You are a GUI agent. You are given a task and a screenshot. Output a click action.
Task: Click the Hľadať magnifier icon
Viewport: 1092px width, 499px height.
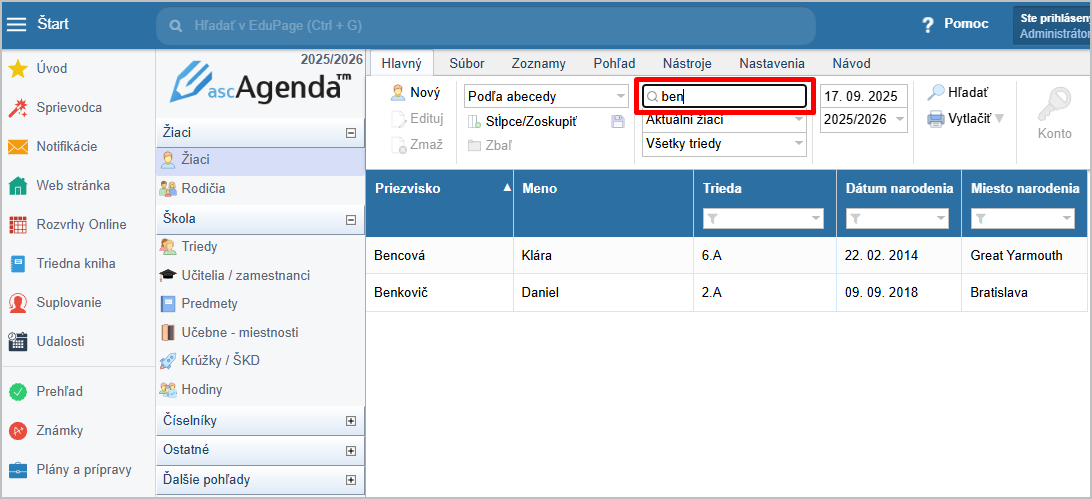(x=935, y=92)
